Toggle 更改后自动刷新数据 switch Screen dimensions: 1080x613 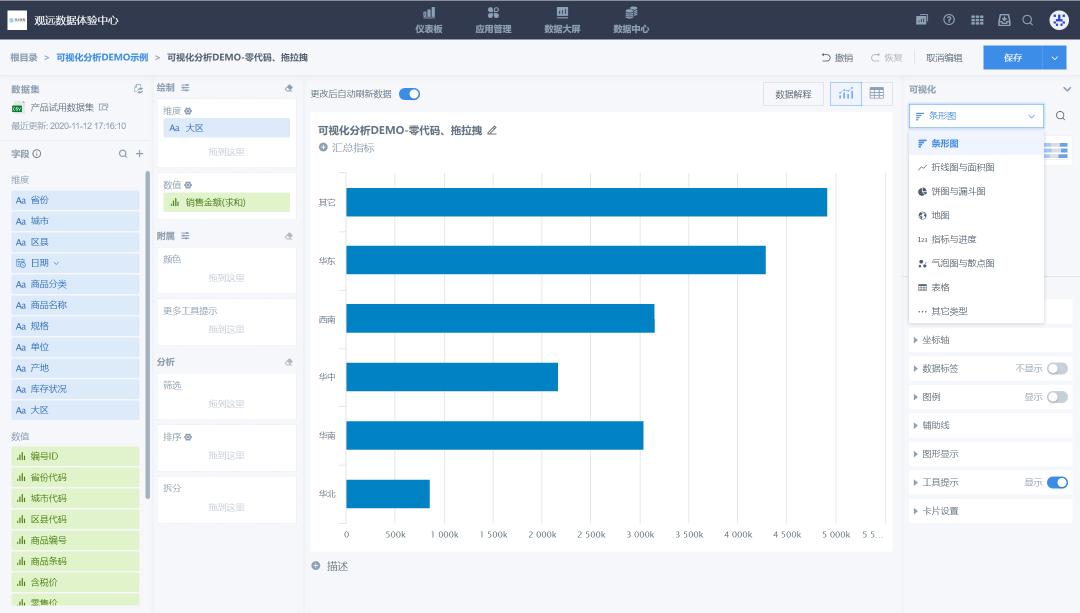(x=409, y=94)
